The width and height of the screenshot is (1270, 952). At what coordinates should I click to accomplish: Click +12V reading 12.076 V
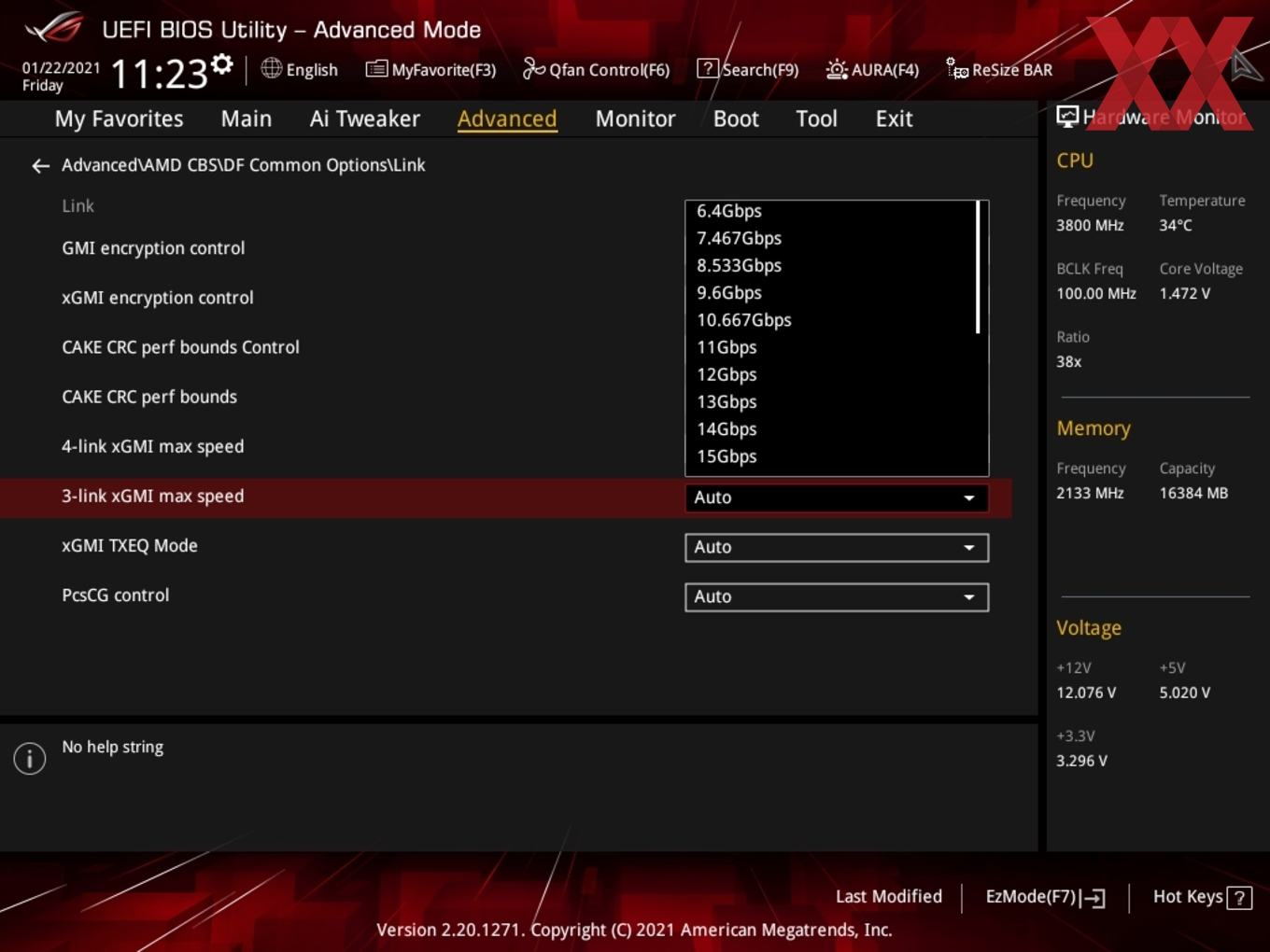[1086, 693]
